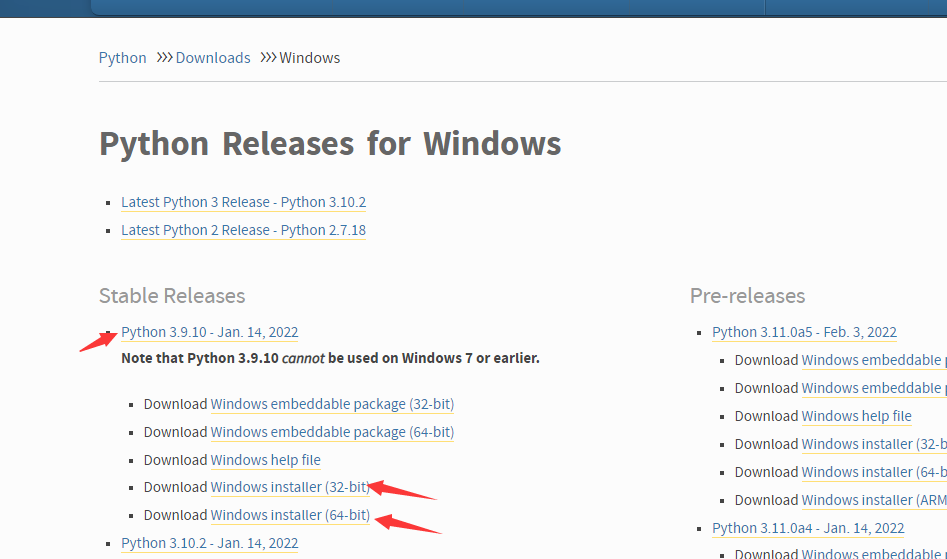947x559 pixels.
Task: Download 3.9.10 Windows embeddable package (64-bit)
Action: coord(332,432)
